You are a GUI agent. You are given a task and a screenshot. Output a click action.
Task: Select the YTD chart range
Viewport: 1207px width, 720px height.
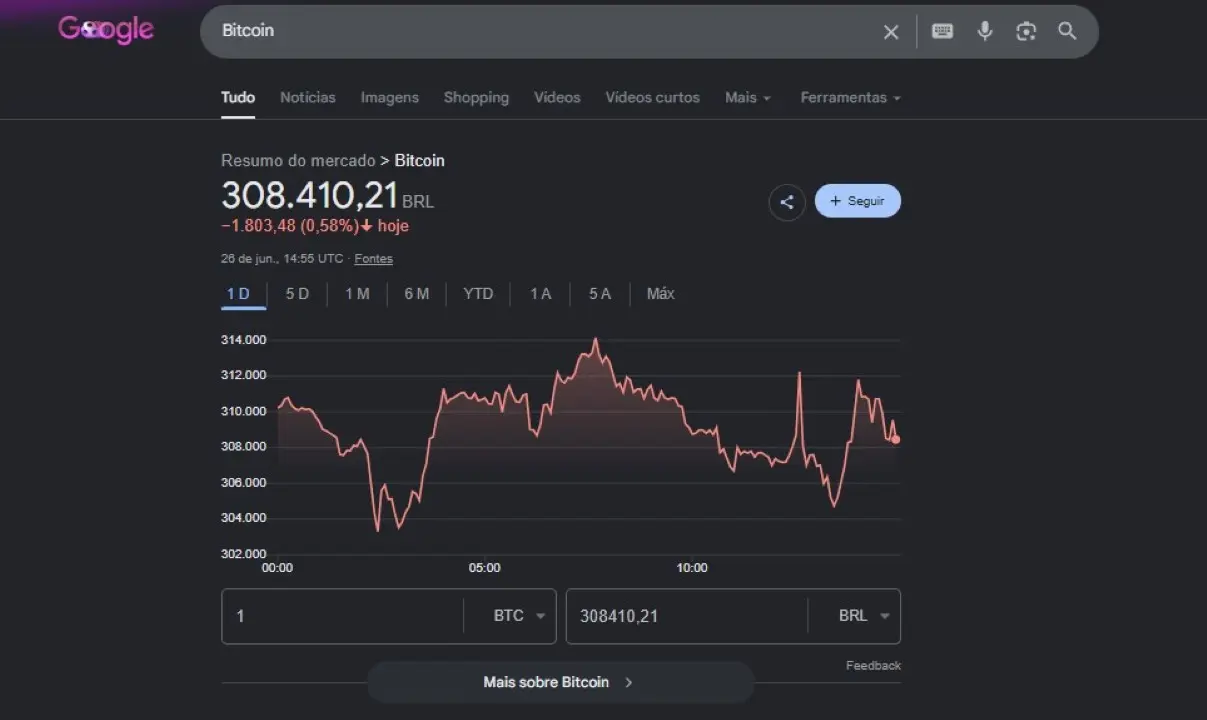(x=478, y=293)
